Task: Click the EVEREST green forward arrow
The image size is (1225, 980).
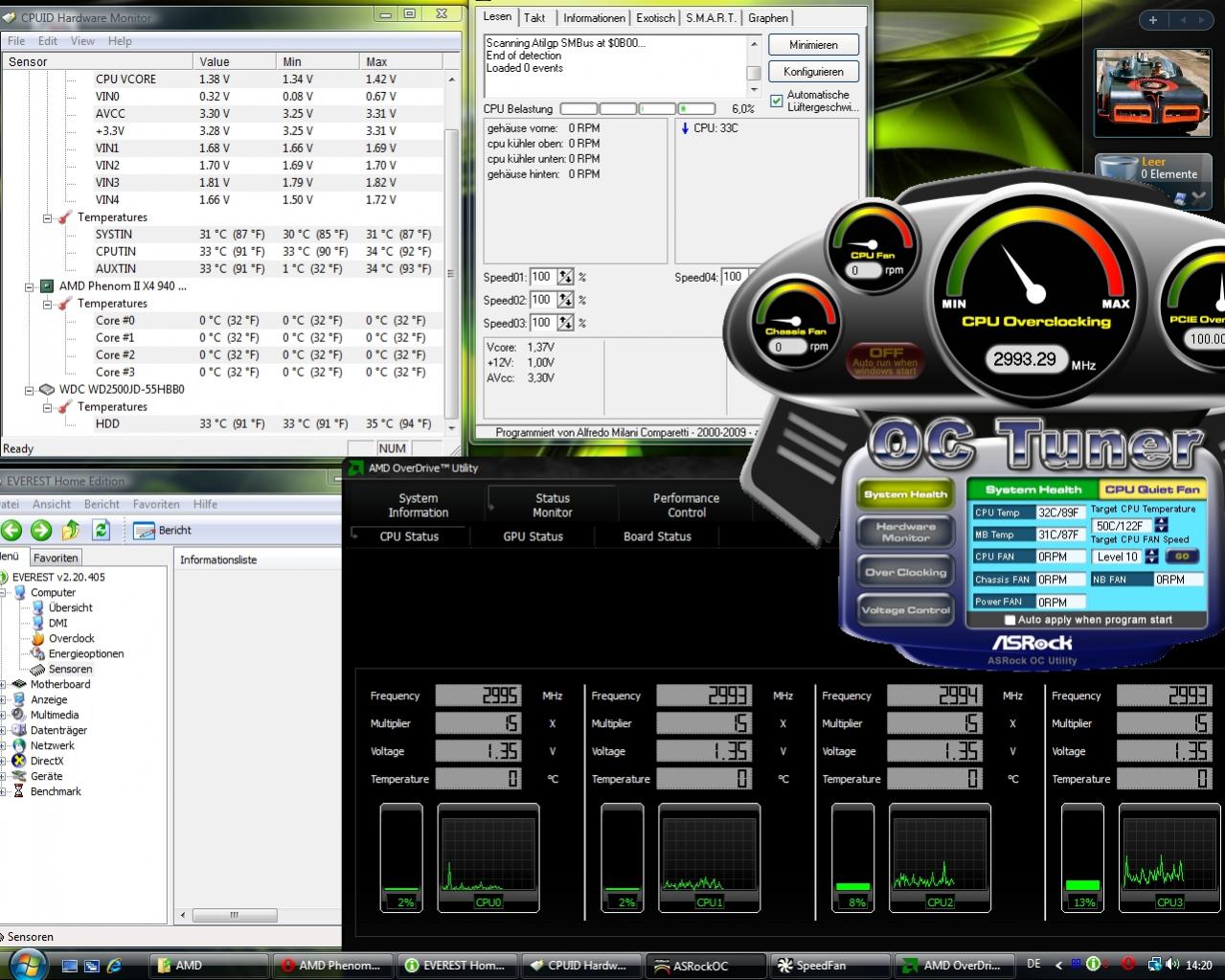Action: 40,530
